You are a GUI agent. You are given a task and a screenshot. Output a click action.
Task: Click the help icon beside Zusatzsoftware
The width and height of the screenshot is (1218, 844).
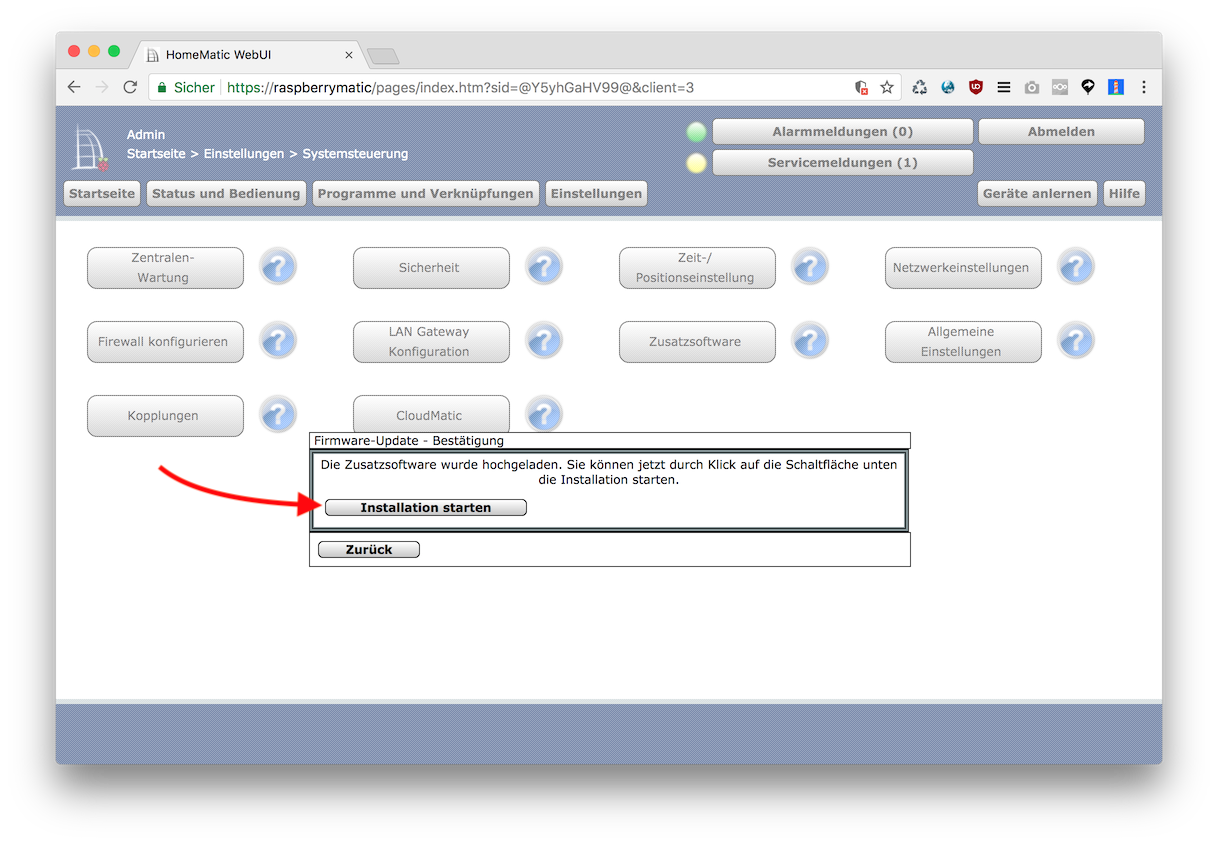pos(810,341)
